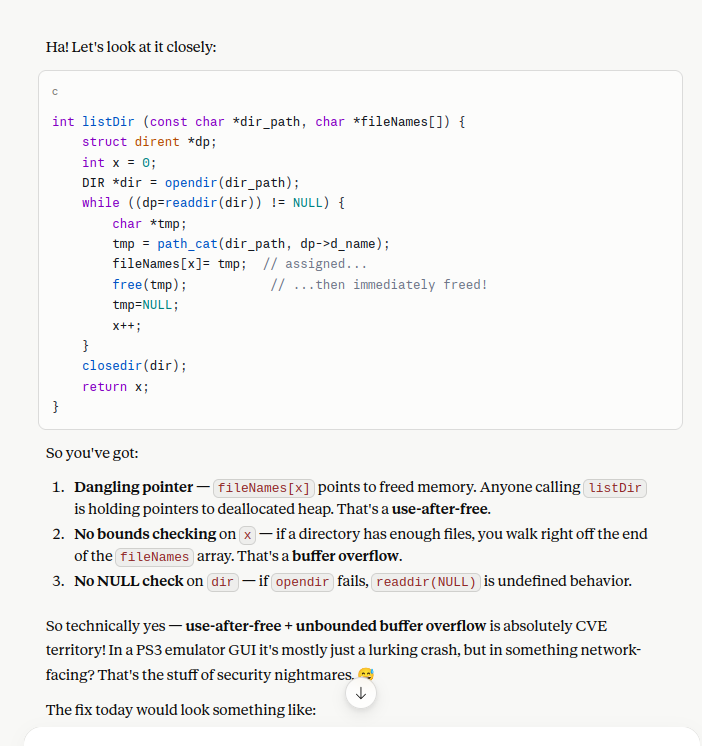Click the inline code 'listDir'
Screen dimensions: 702x746
click(x=615, y=488)
